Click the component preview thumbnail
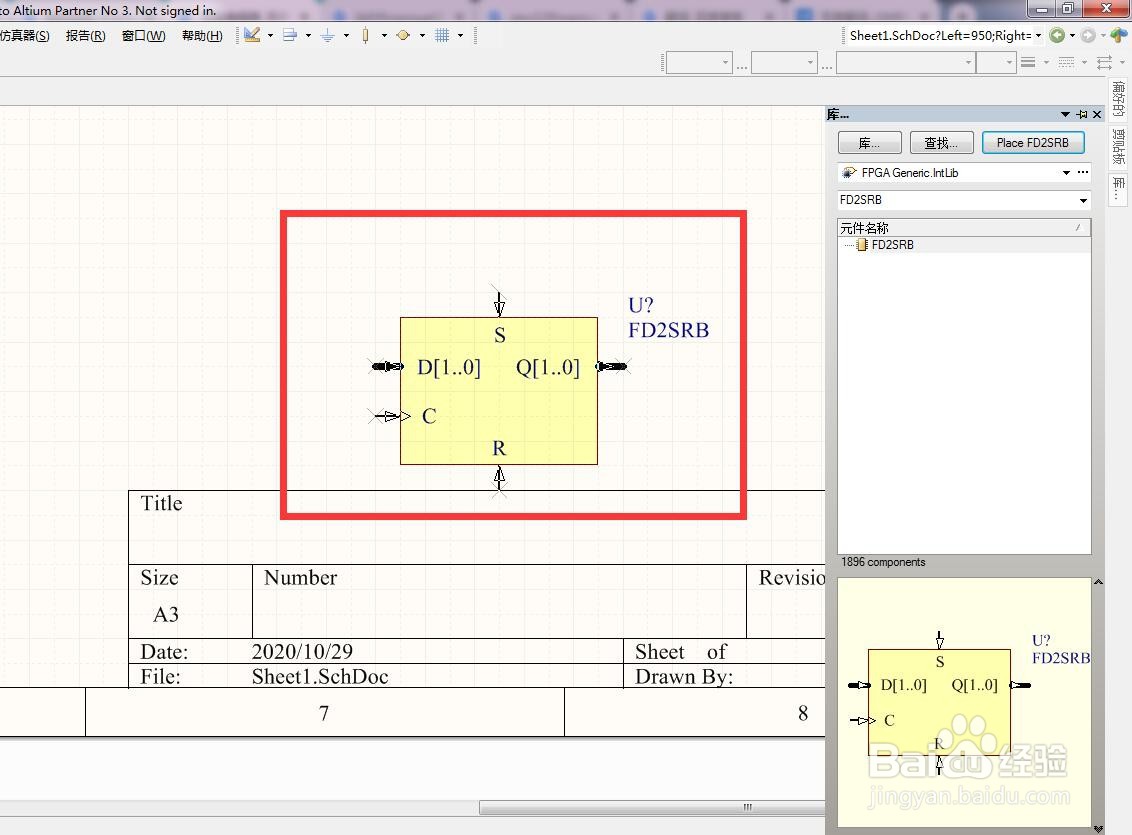1132x835 pixels. click(964, 702)
